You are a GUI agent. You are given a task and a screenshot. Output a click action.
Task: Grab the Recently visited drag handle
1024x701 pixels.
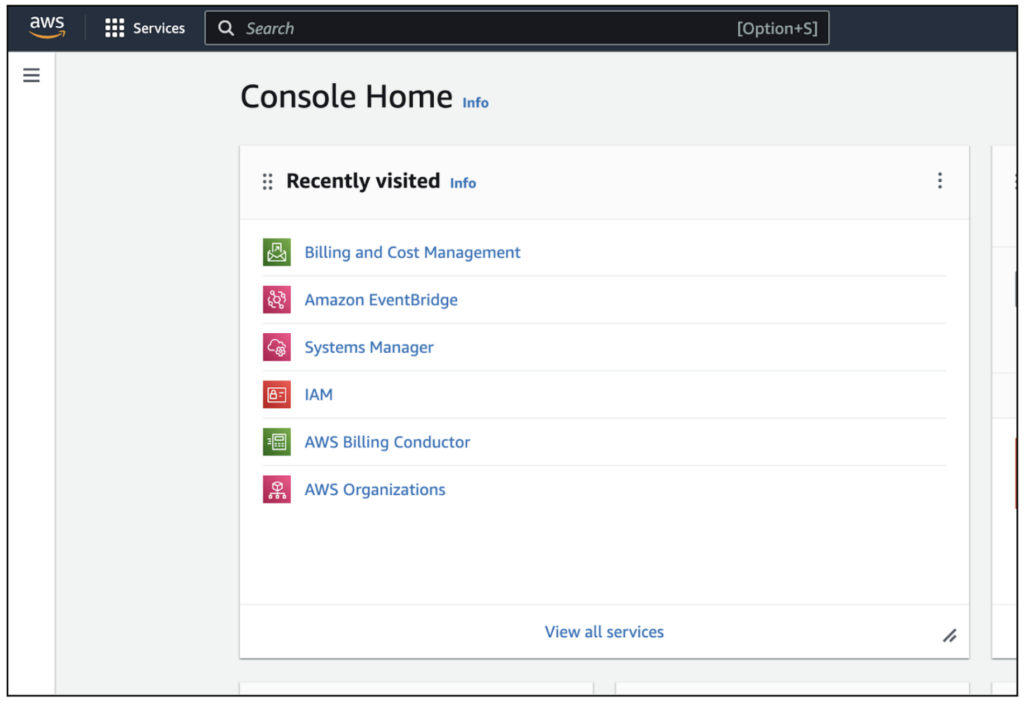point(267,182)
